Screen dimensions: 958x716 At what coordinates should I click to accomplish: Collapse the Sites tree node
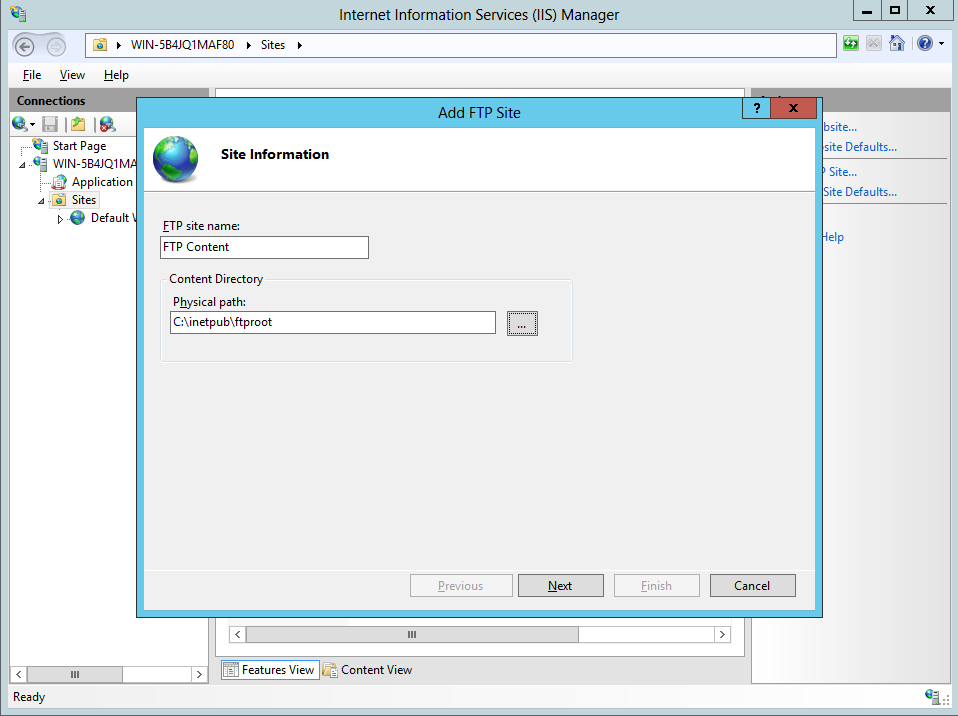[x=42, y=201]
